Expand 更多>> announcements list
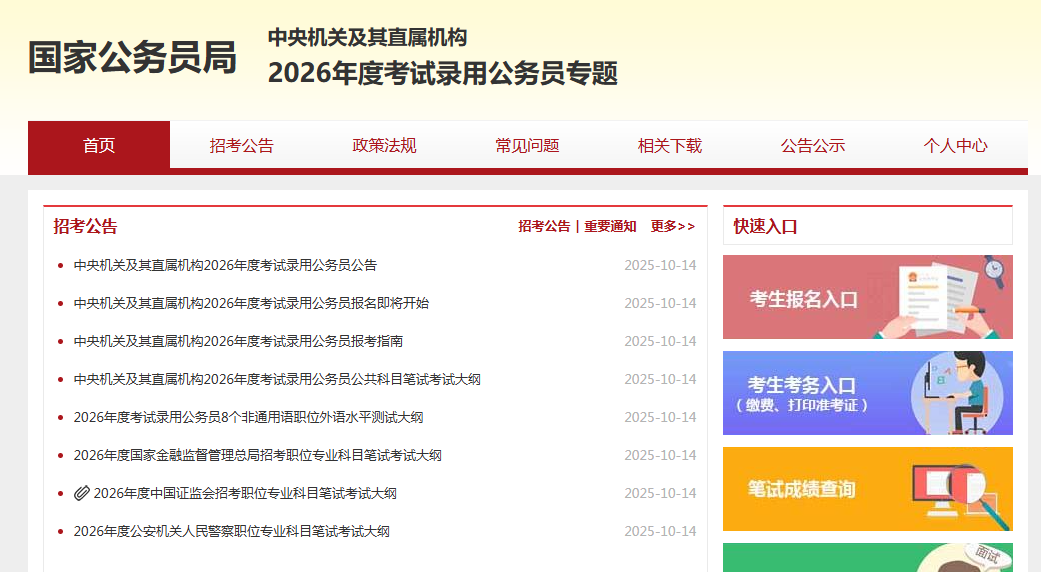The height and width of the screenshot is (572, 1041). click(x=672, y=226)
